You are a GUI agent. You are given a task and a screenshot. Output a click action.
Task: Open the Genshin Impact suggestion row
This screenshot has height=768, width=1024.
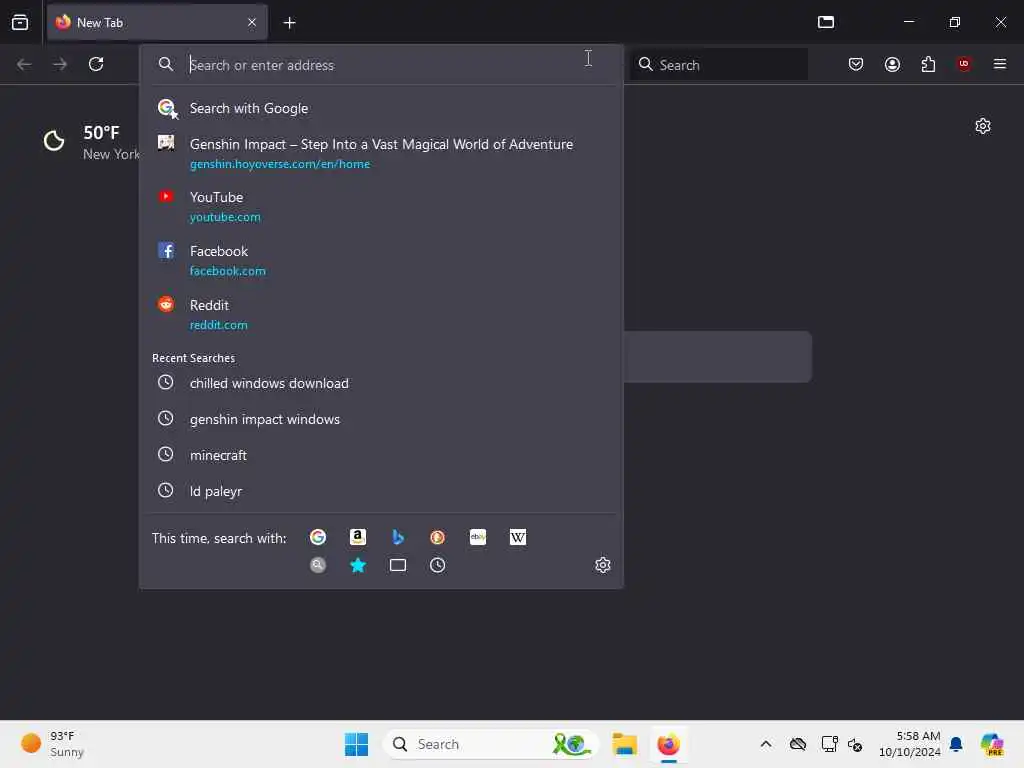(x=381, y=153)
